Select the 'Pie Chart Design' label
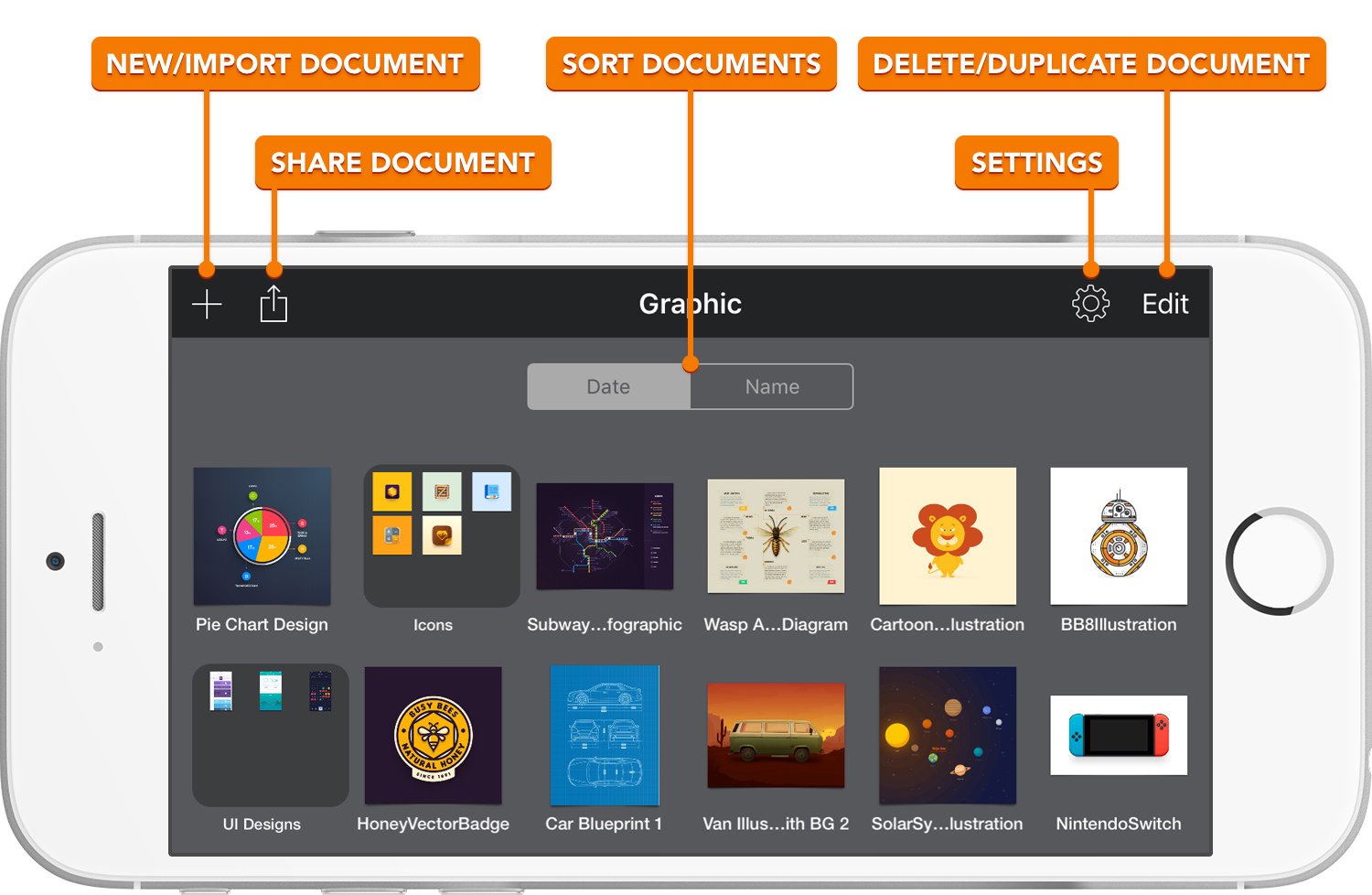The image size is (1372, 895). (x=262, y=625)
